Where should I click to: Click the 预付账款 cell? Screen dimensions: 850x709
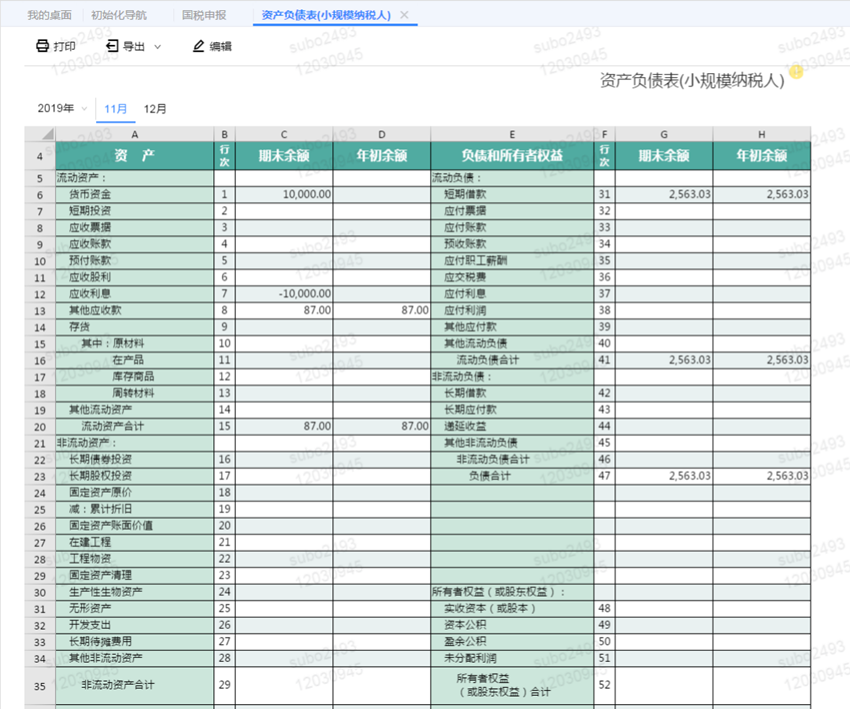coord(134,261)
